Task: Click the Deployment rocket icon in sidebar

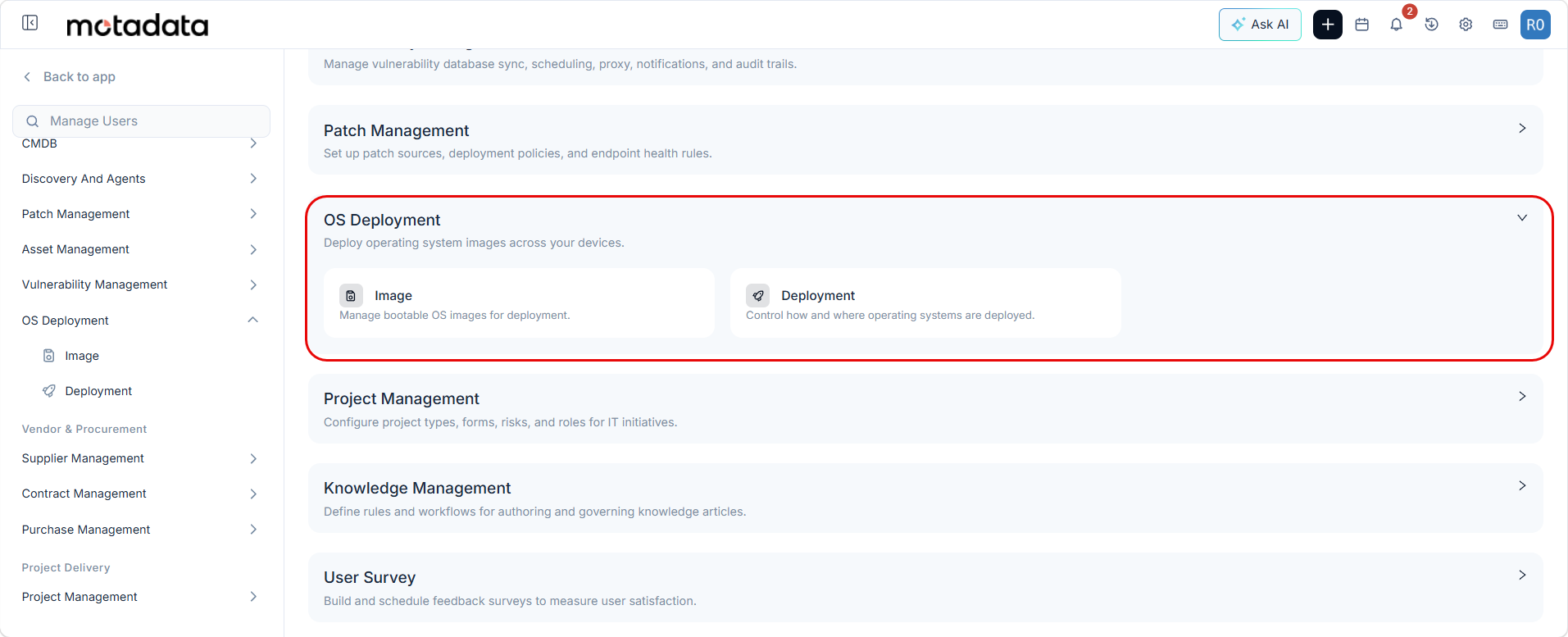Action: coord(49,391)
